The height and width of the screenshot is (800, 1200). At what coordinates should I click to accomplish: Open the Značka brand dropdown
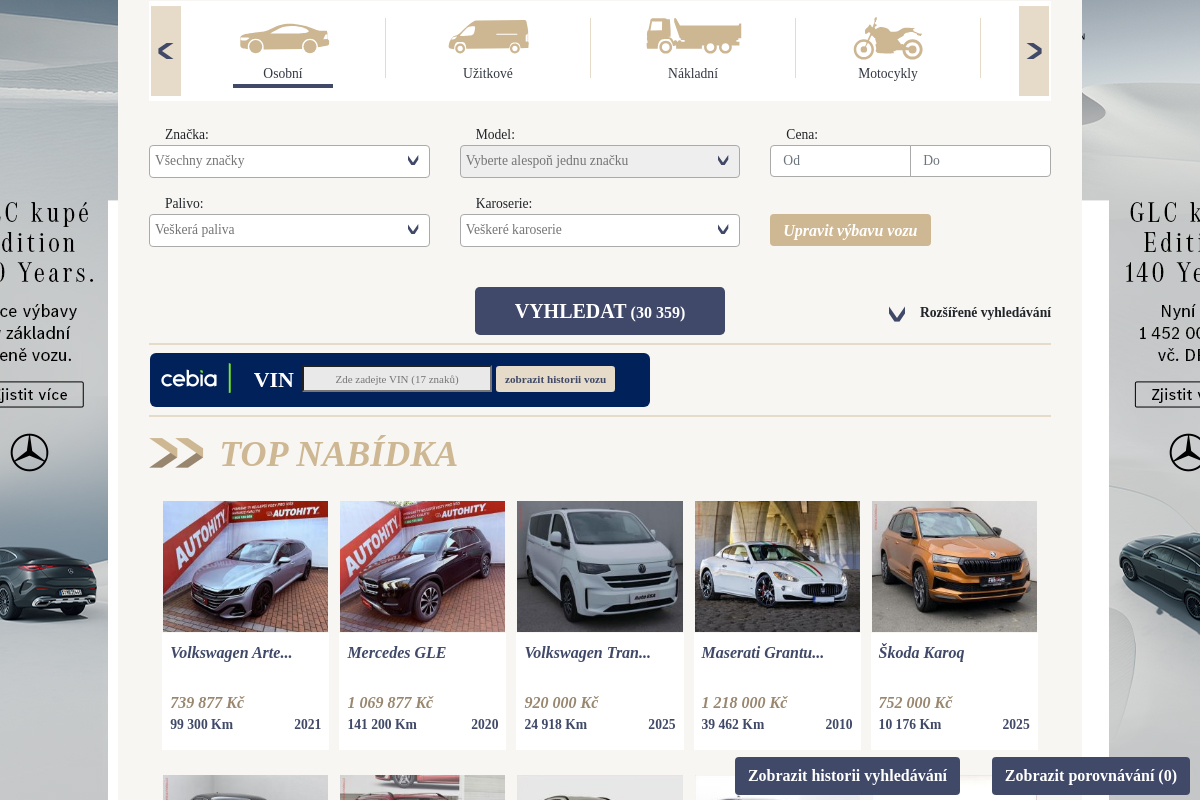289,161
